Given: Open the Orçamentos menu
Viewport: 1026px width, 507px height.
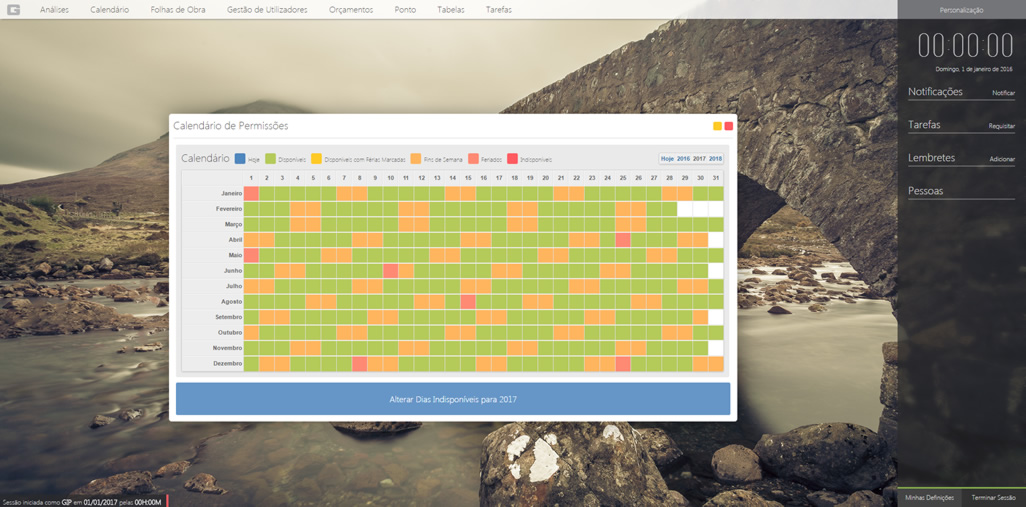Looking at the screenshot, I should [351, 10].
